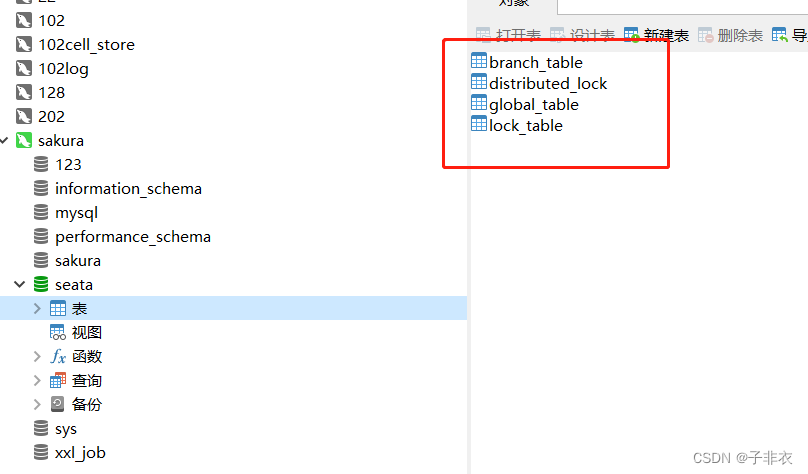Click the xxl_job database icon
The height and width of the screenshot is (474, 808).
(41, 452)
